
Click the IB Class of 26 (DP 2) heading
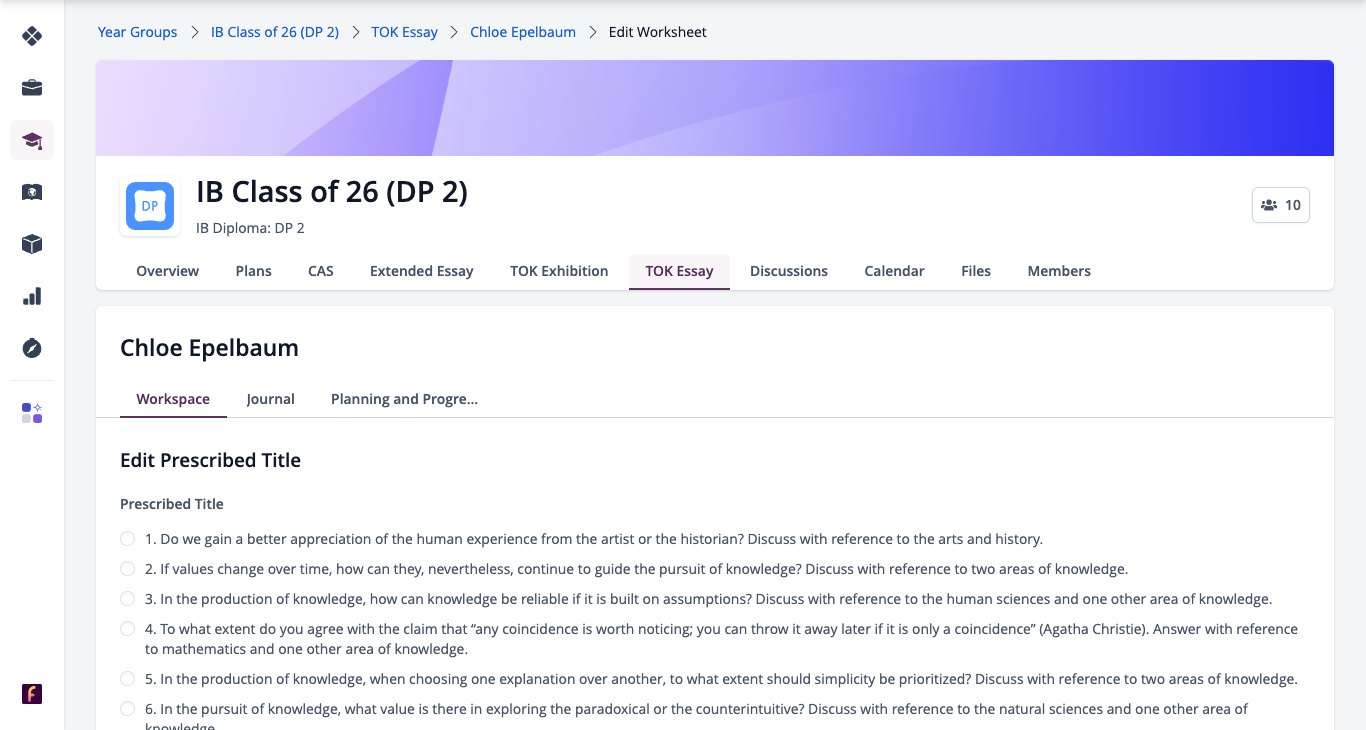pos(332,191)
